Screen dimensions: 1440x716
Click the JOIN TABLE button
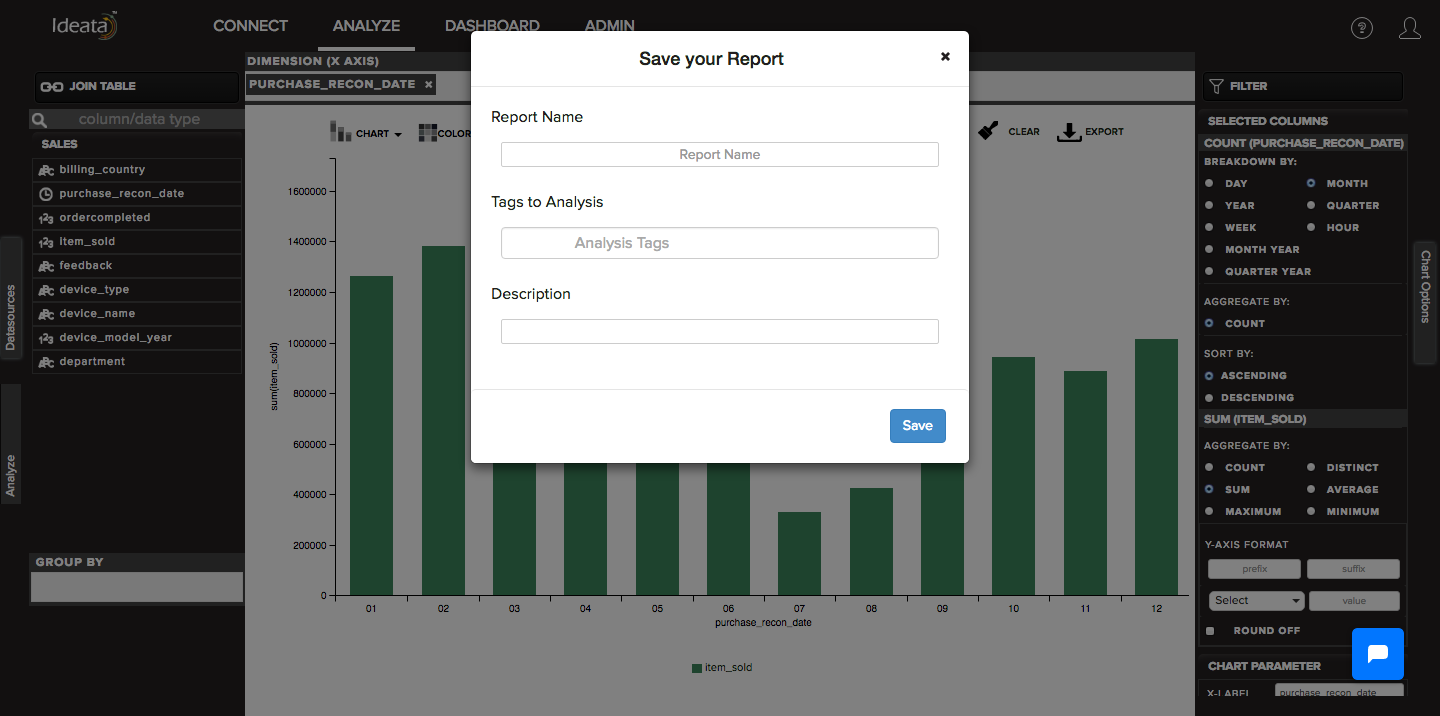click(138, 86)
